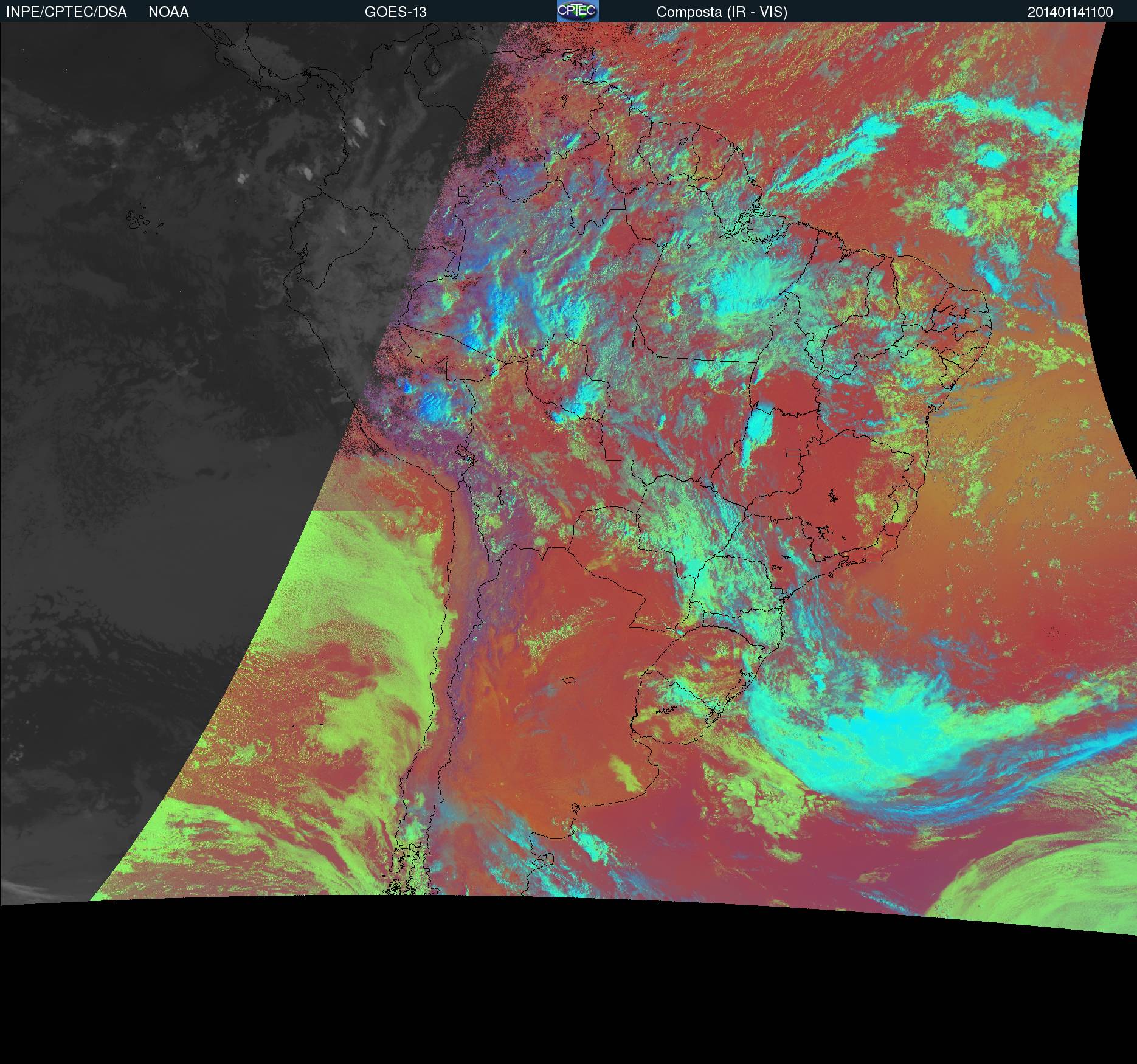Click the NOAA label in the header
This screenshot has width=1137, height=1064.
[168, 12]
